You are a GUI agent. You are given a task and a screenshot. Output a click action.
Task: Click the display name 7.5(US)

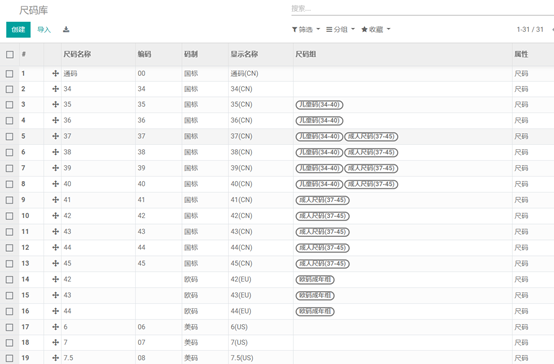tap(242, 358)
